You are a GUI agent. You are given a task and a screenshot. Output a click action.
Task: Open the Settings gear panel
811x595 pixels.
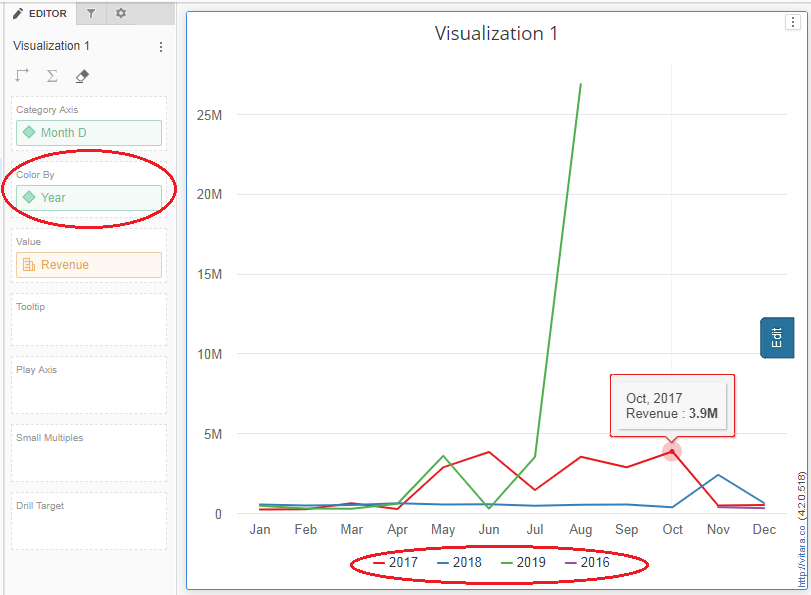coord(118,13)
